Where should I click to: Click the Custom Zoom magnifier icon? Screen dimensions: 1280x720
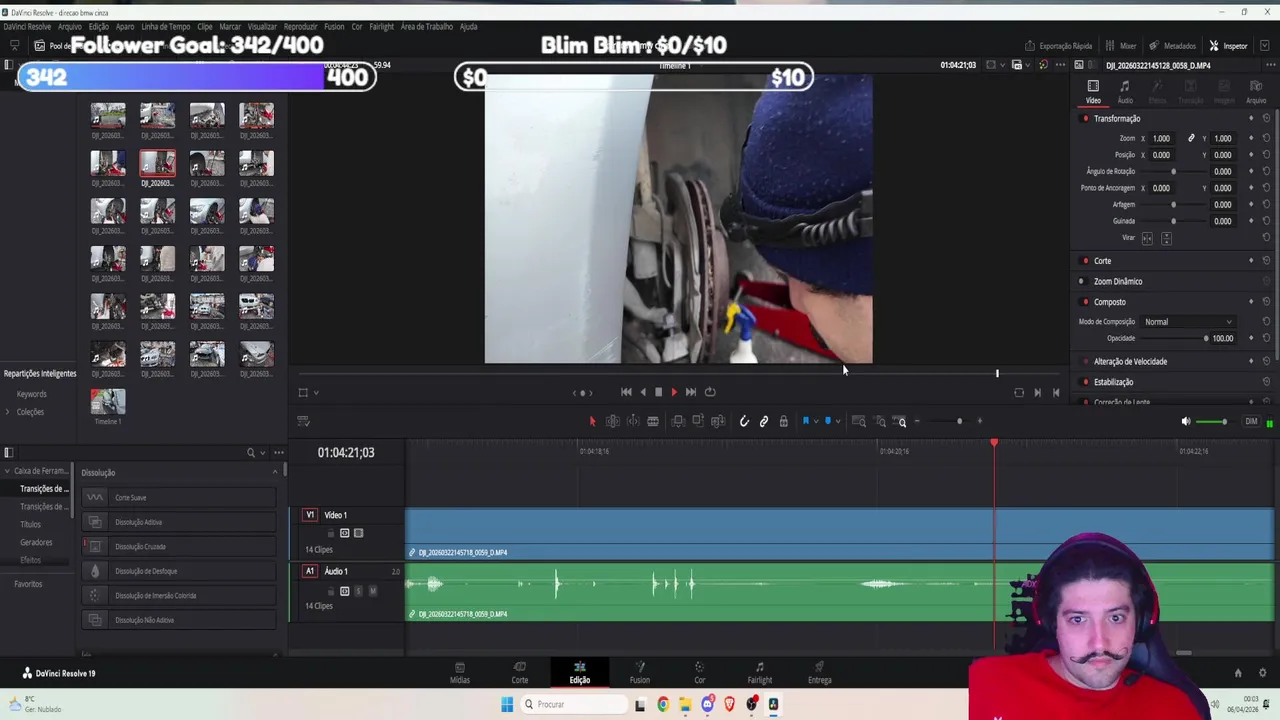tap(901, 422)
